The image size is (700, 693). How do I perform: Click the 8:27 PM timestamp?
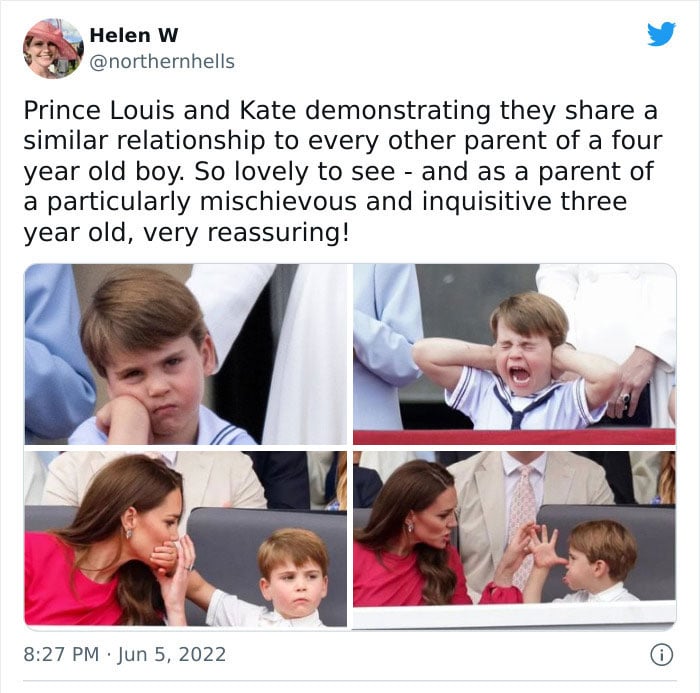61,655
